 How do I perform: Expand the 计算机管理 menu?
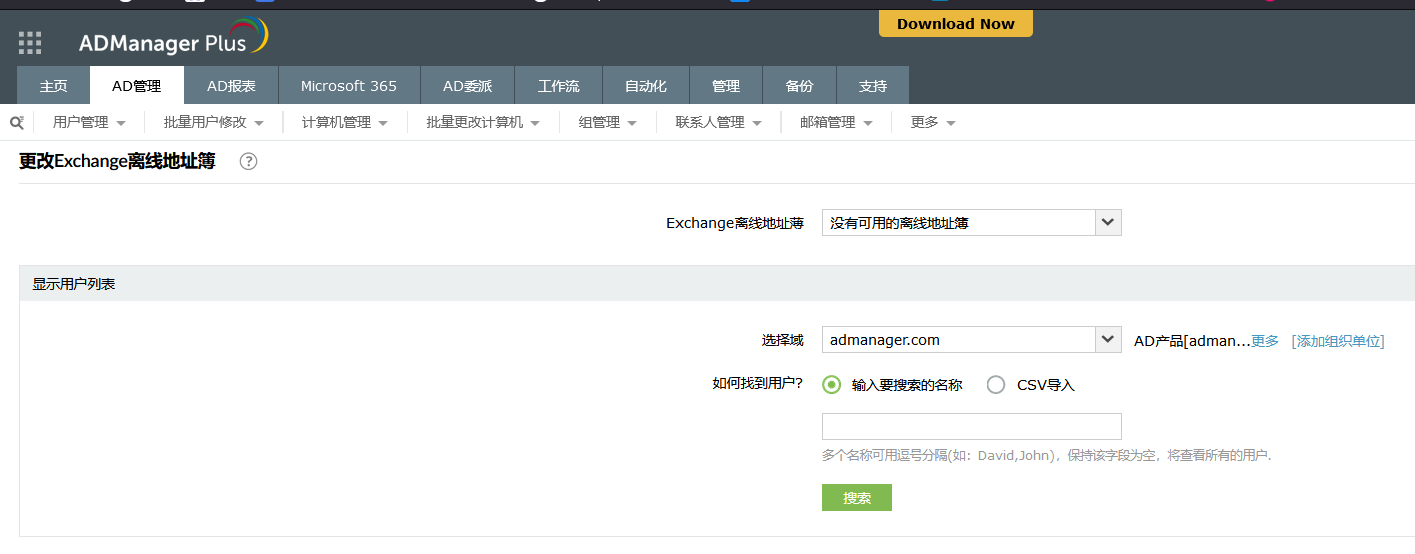[x=345, y=122]
